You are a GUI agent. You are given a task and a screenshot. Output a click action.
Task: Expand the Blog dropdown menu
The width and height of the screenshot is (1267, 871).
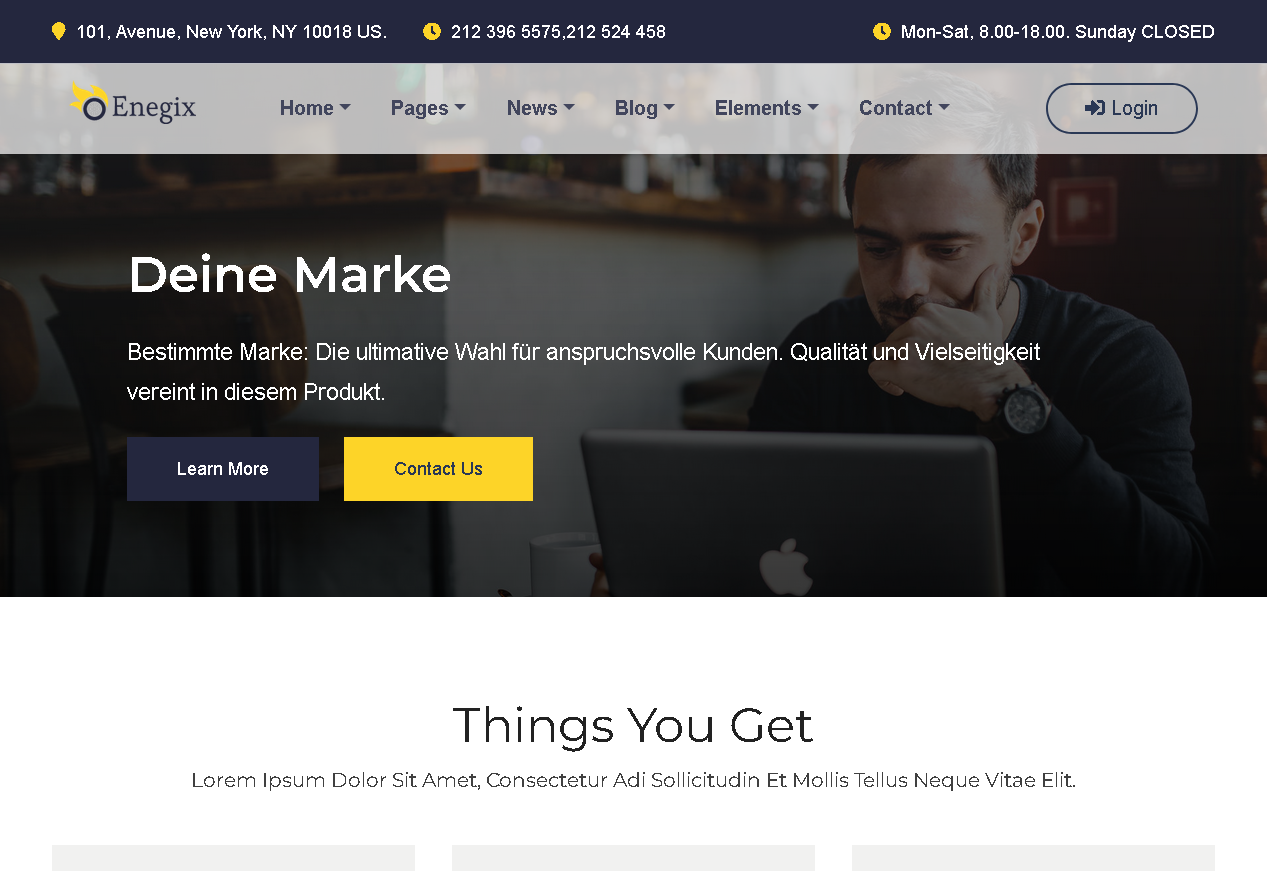pos(645,108)
